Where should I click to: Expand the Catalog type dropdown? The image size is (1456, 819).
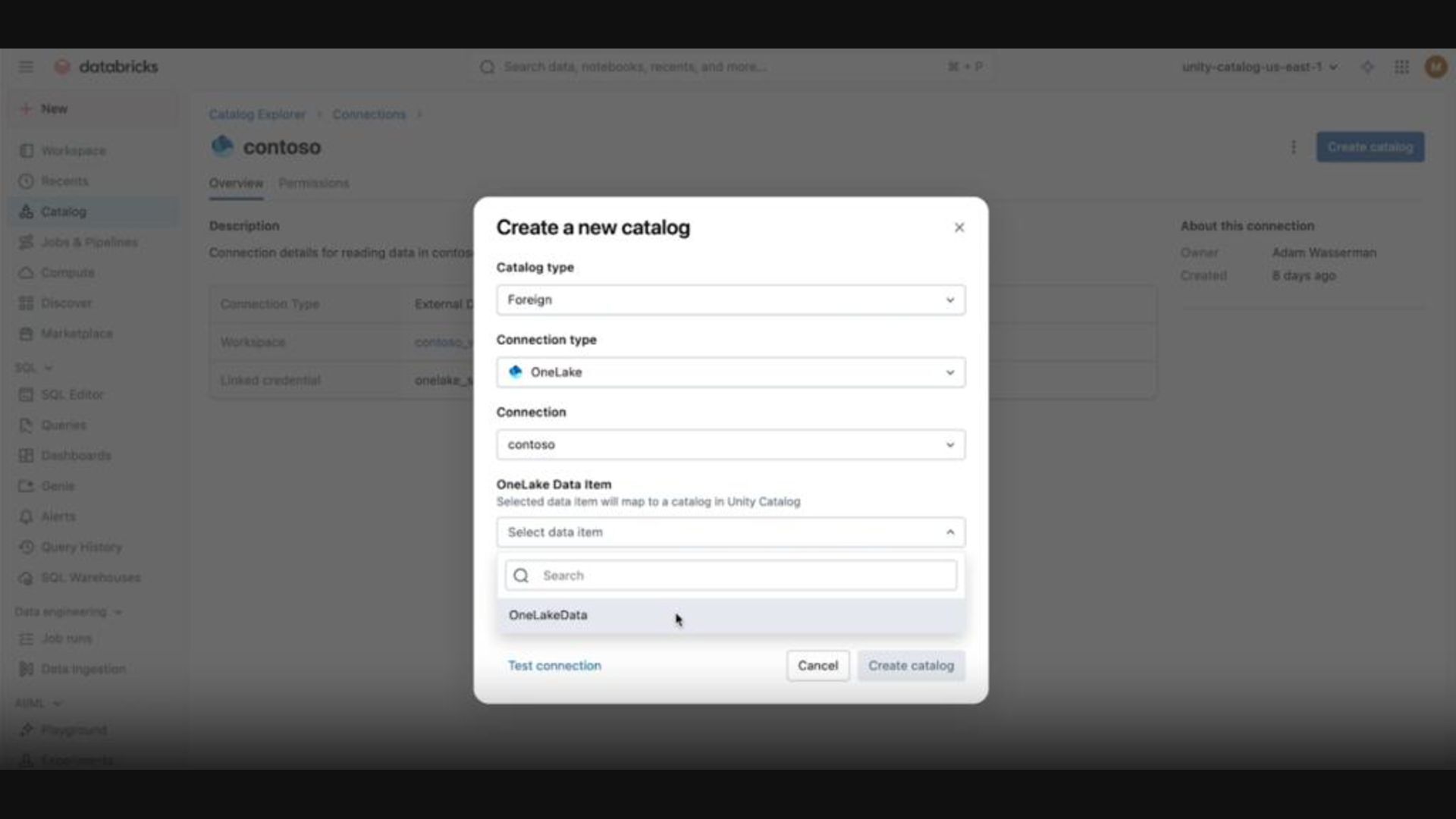[x=730, y=300]
